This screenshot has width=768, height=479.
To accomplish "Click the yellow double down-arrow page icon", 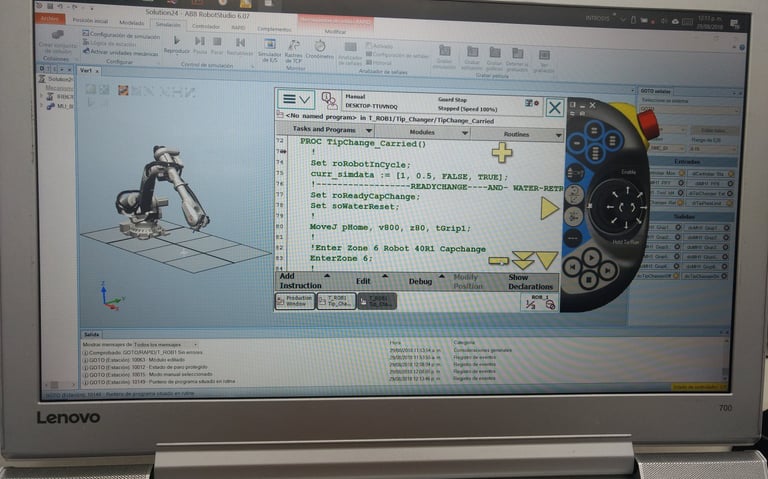I will pyautogui.click(x=522, y=260).
